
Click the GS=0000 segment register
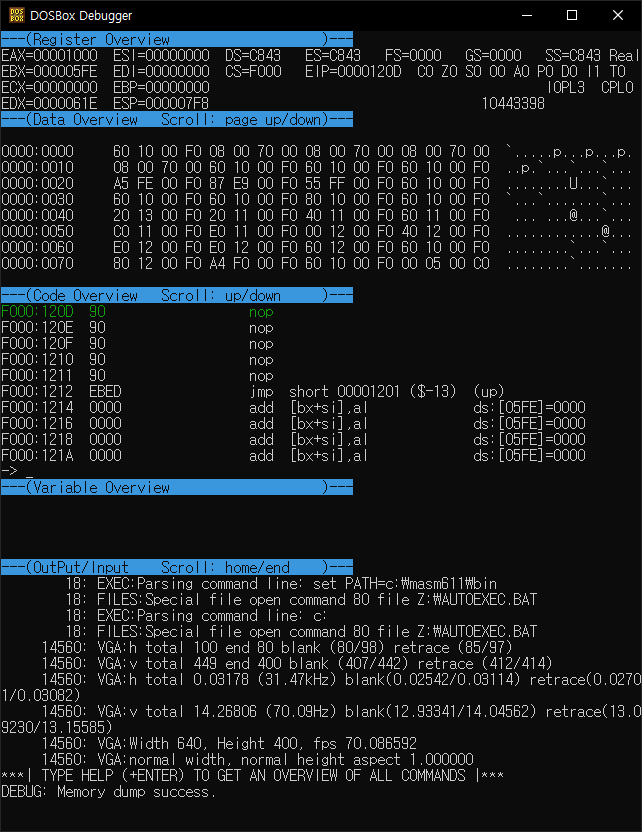493,55
